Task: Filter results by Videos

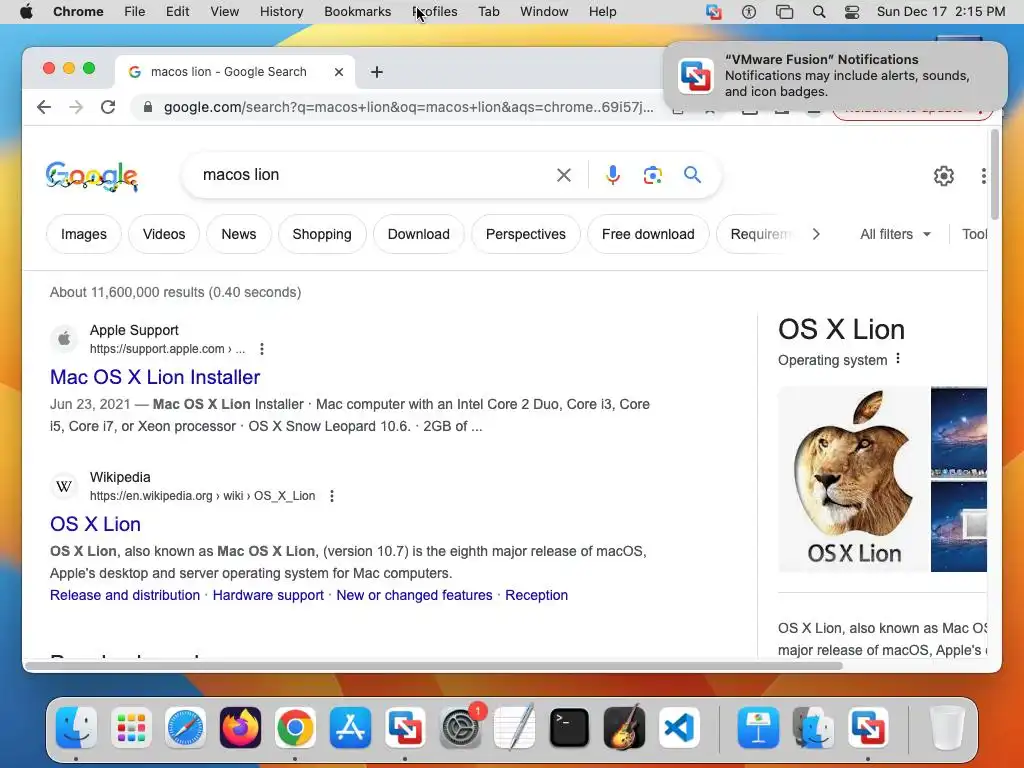Action: pos(164,234)
